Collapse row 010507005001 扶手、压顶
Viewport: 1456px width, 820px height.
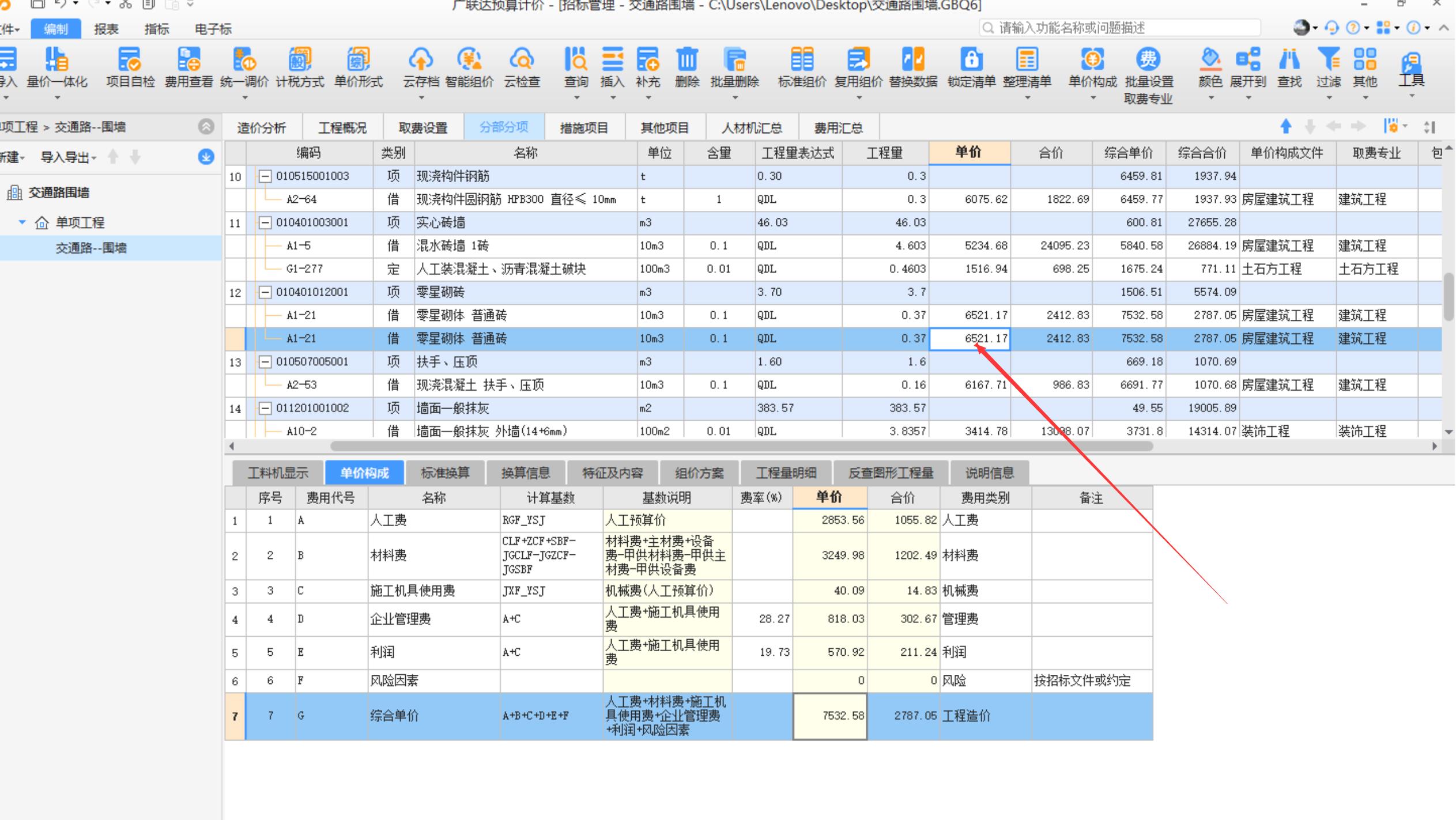pos(265,362)
